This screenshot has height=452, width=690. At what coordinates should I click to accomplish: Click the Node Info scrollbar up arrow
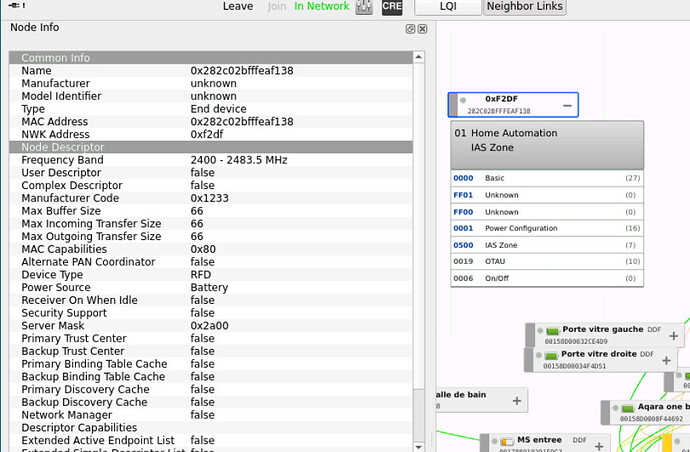click(x=418, y=57)
